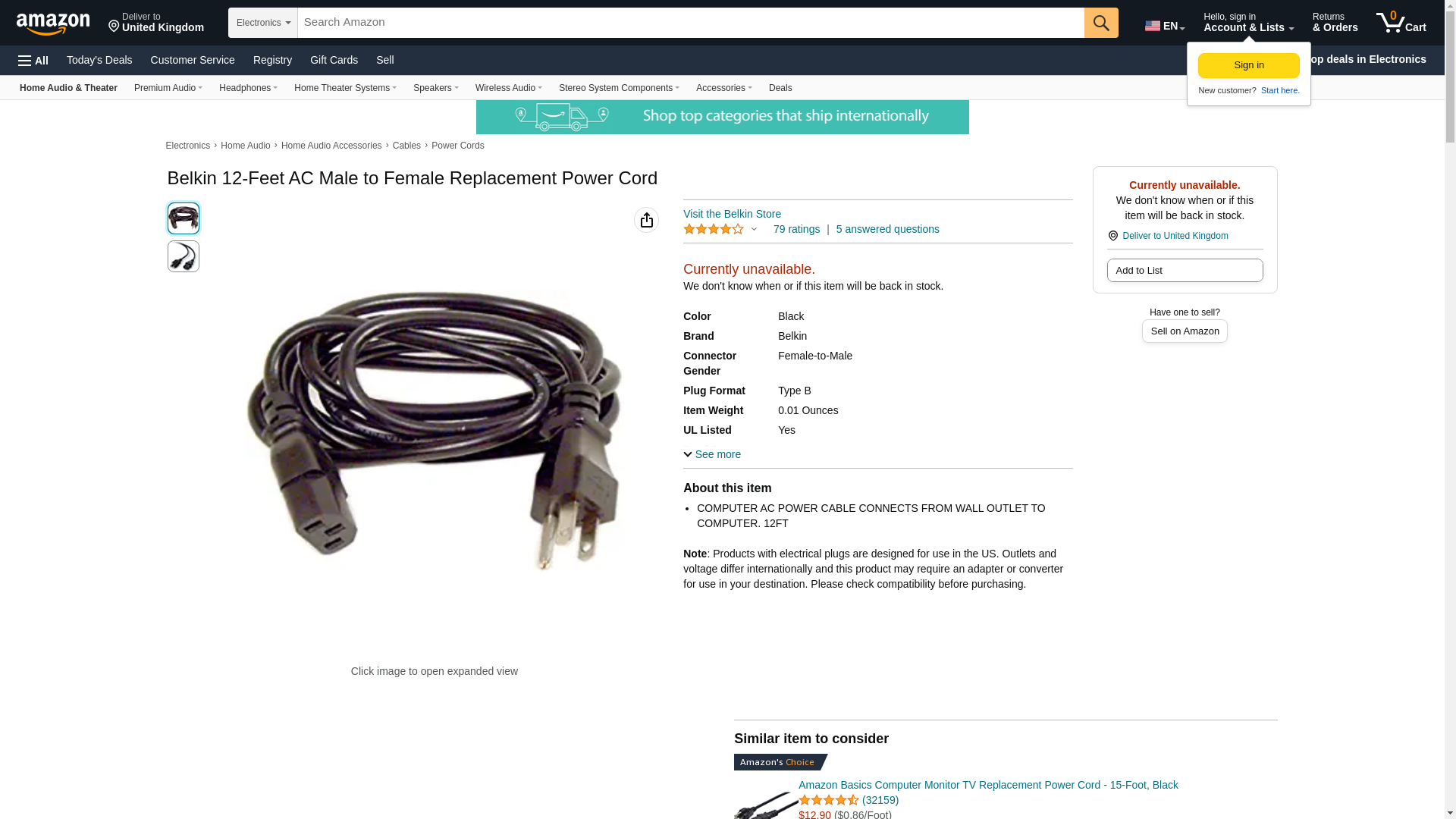The height and width of the screenshot is (819, 1456).
Task: Click the yellow Sign in button
Action: [x=1248, y=65]
